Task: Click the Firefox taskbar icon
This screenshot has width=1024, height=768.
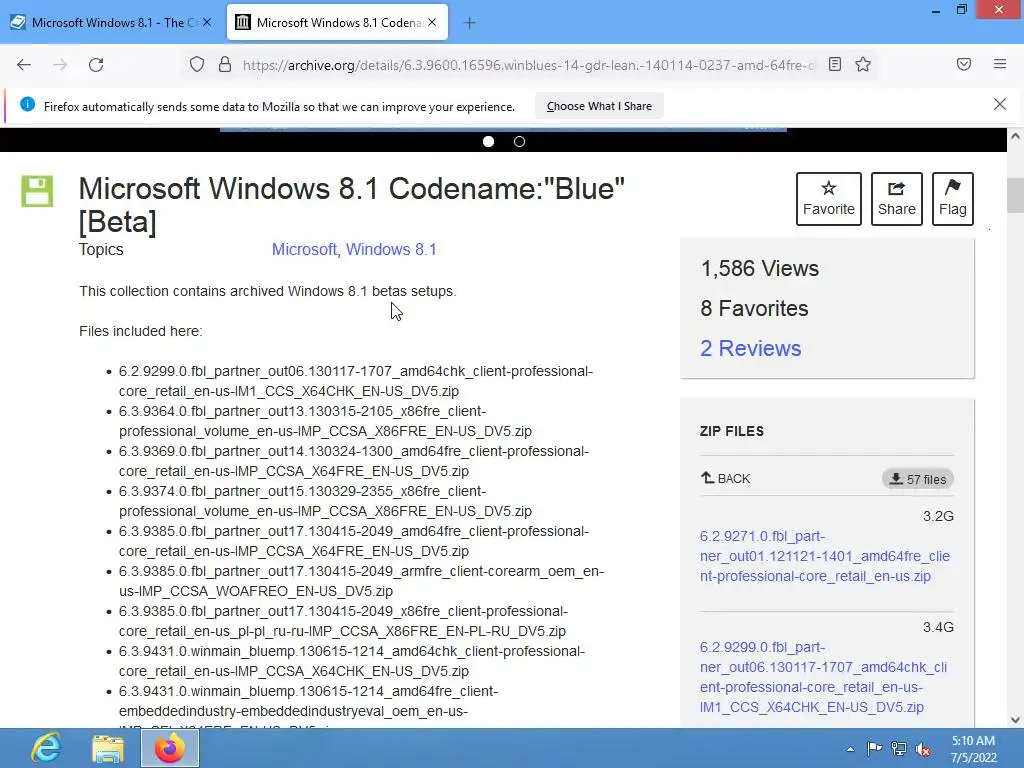Action: click(170, 748)
